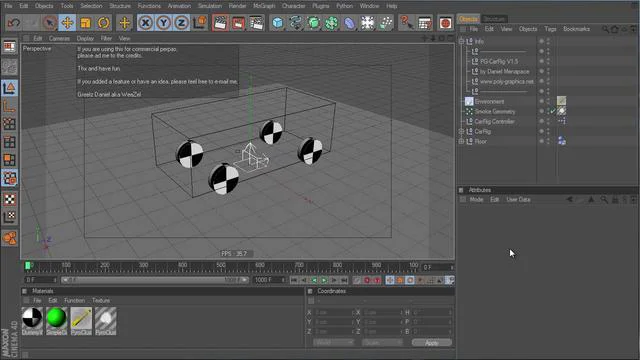The height and width of the screenshot is (360, 640).
Task: Open the Character menu
Action: coord(293,6)
